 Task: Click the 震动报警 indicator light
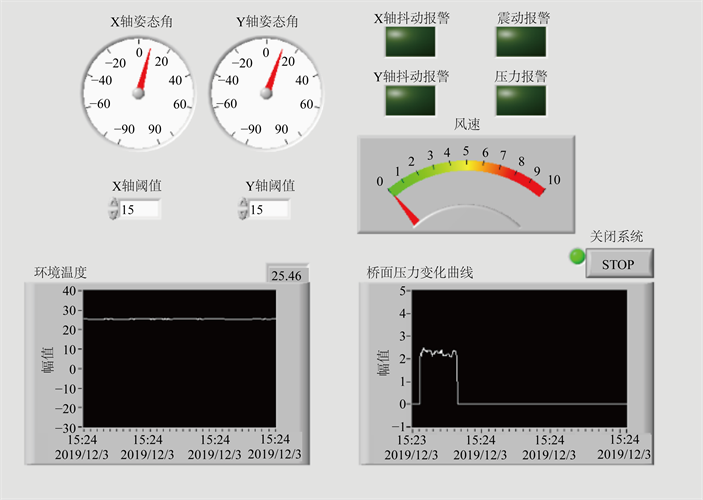click(522, 41)
